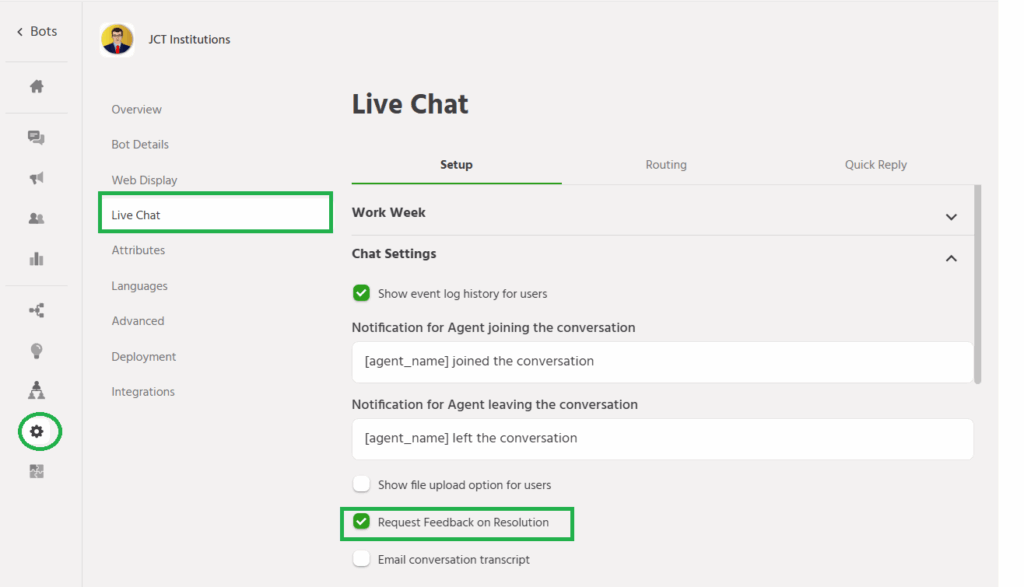
Task: Collapse the Chat Settings section
Action: click(951, 259)
